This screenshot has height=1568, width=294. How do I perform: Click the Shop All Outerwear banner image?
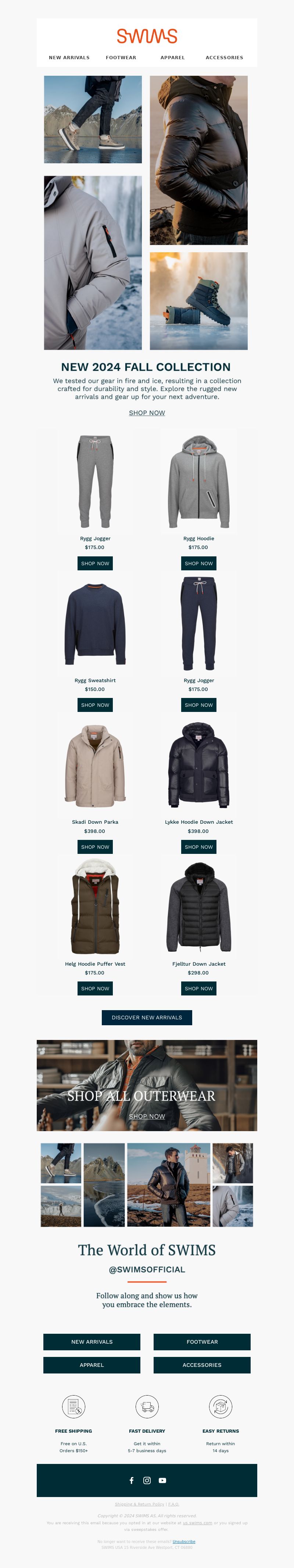[x=147, y=1085]
